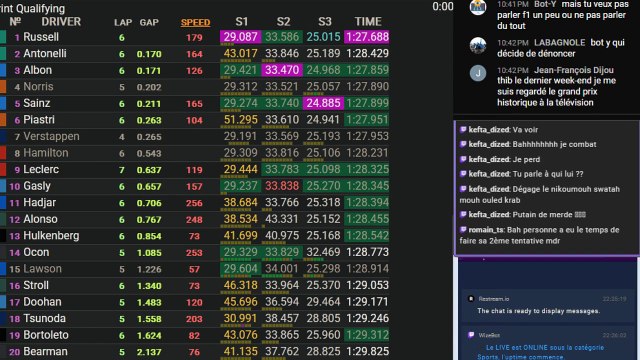
Task: Select driver name Antonelli
Action: point(44,53)
